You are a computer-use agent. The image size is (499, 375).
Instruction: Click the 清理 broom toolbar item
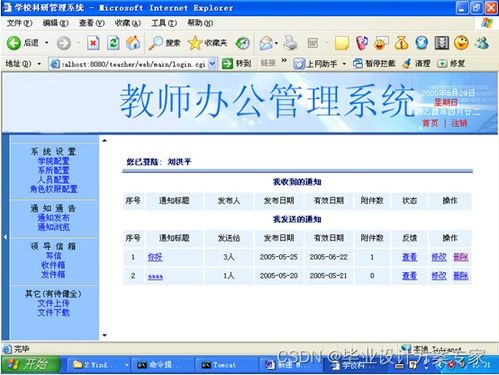coord(416,63)
